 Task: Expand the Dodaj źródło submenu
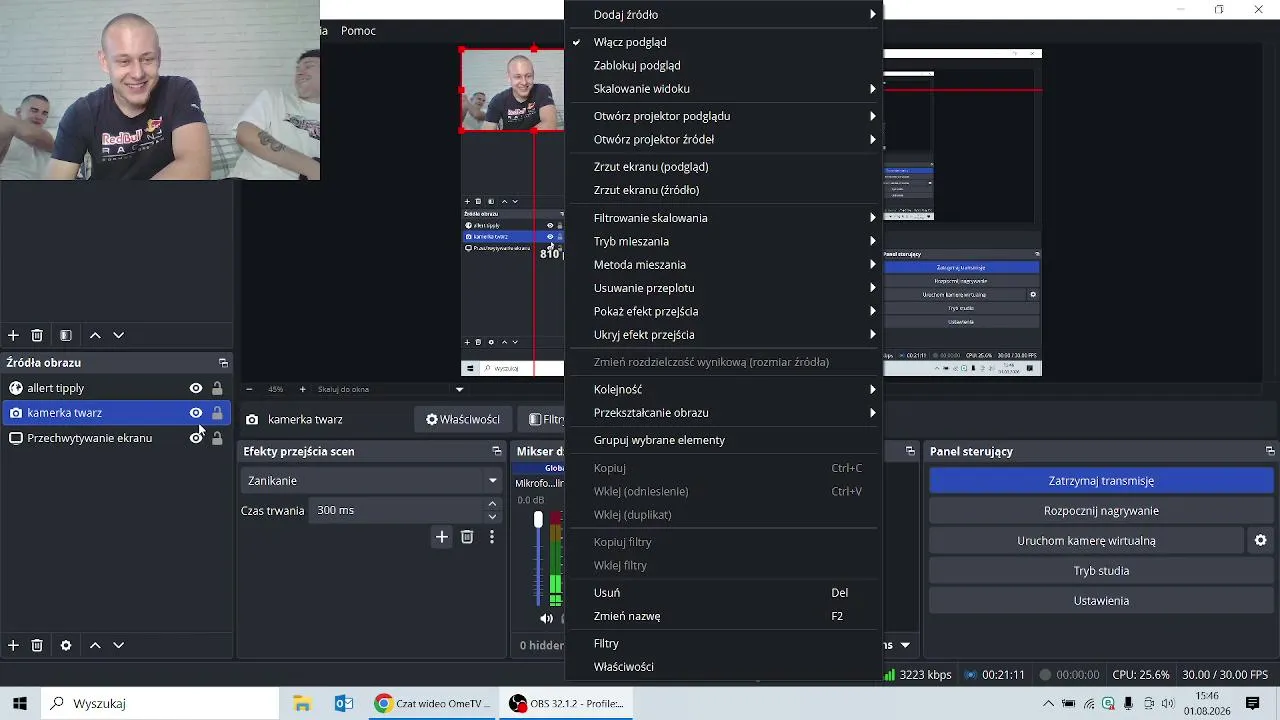[724, 15]
